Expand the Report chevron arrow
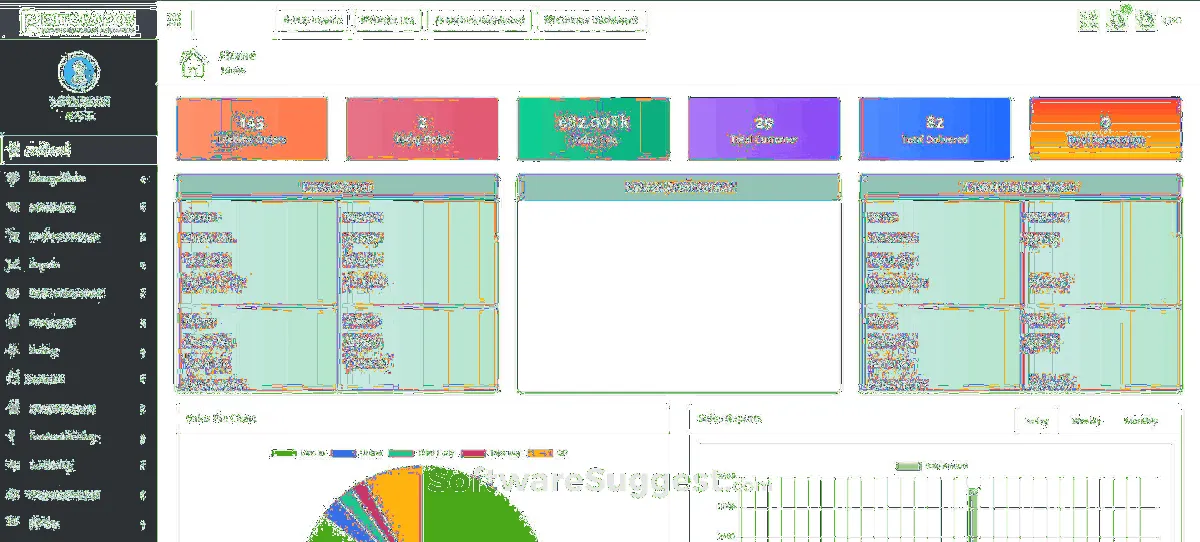Image resolution: width=1200 pixels, height=542 pixels. coord(144,265)
